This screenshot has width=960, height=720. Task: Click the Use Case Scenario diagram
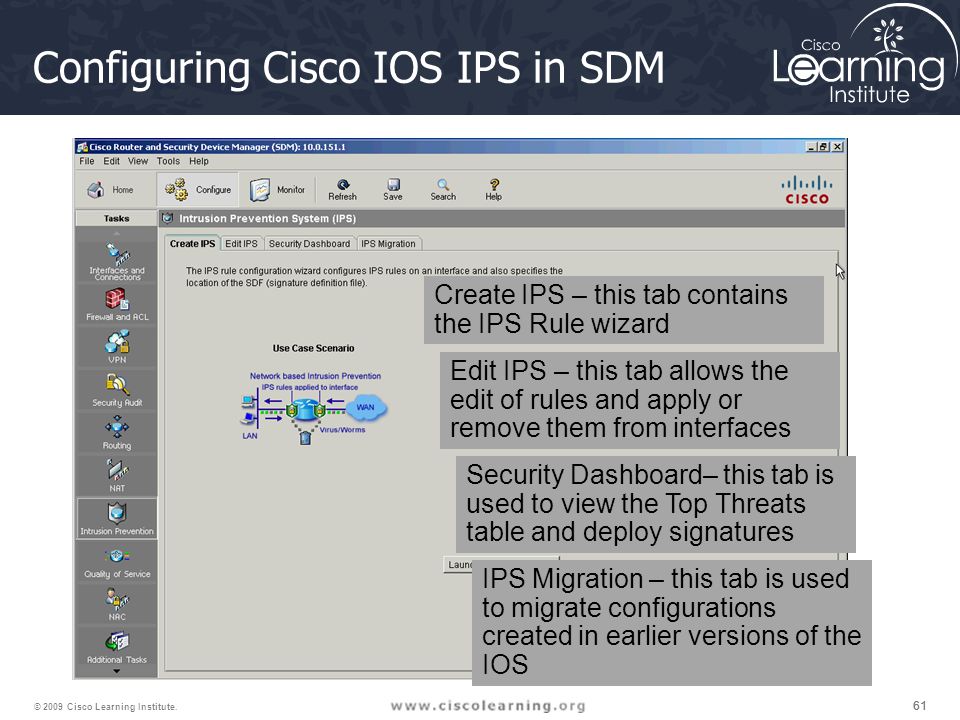pyautogui.click(x=314, y=408)
